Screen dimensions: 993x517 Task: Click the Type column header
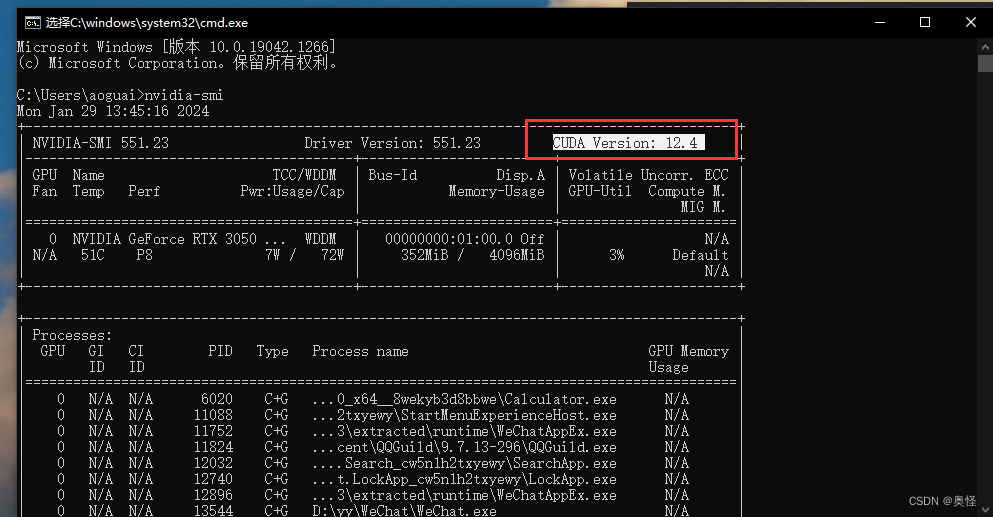coord(272,351)
